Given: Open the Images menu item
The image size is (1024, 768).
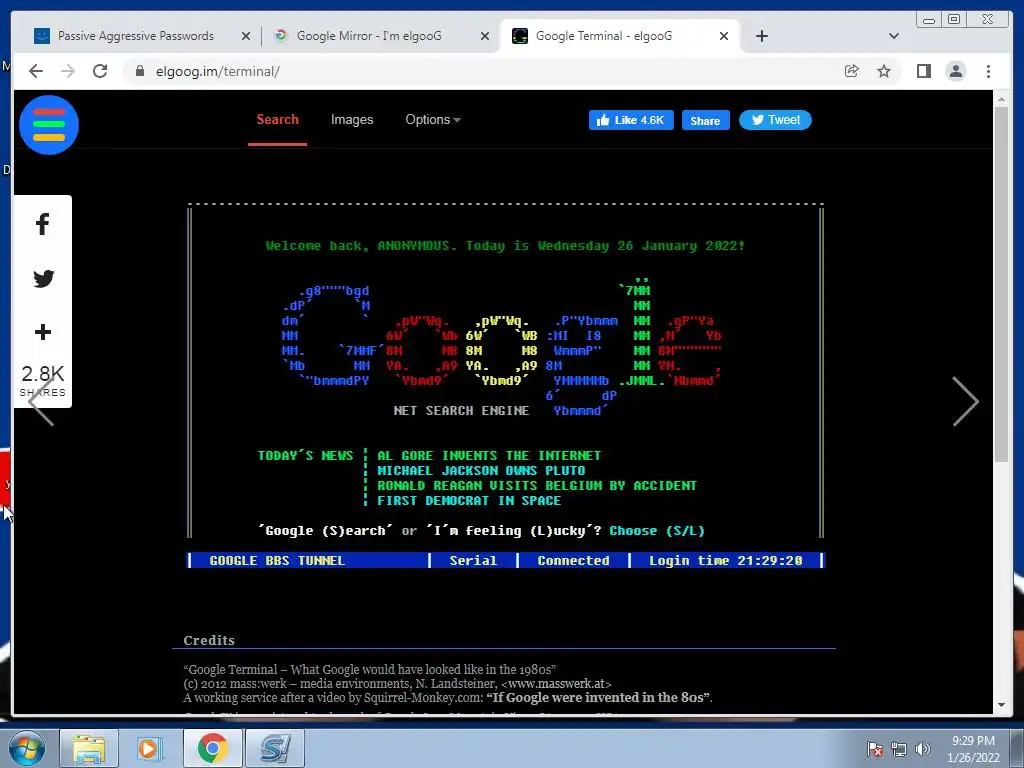Looking at the screenshot, I should tap(352, 120).
